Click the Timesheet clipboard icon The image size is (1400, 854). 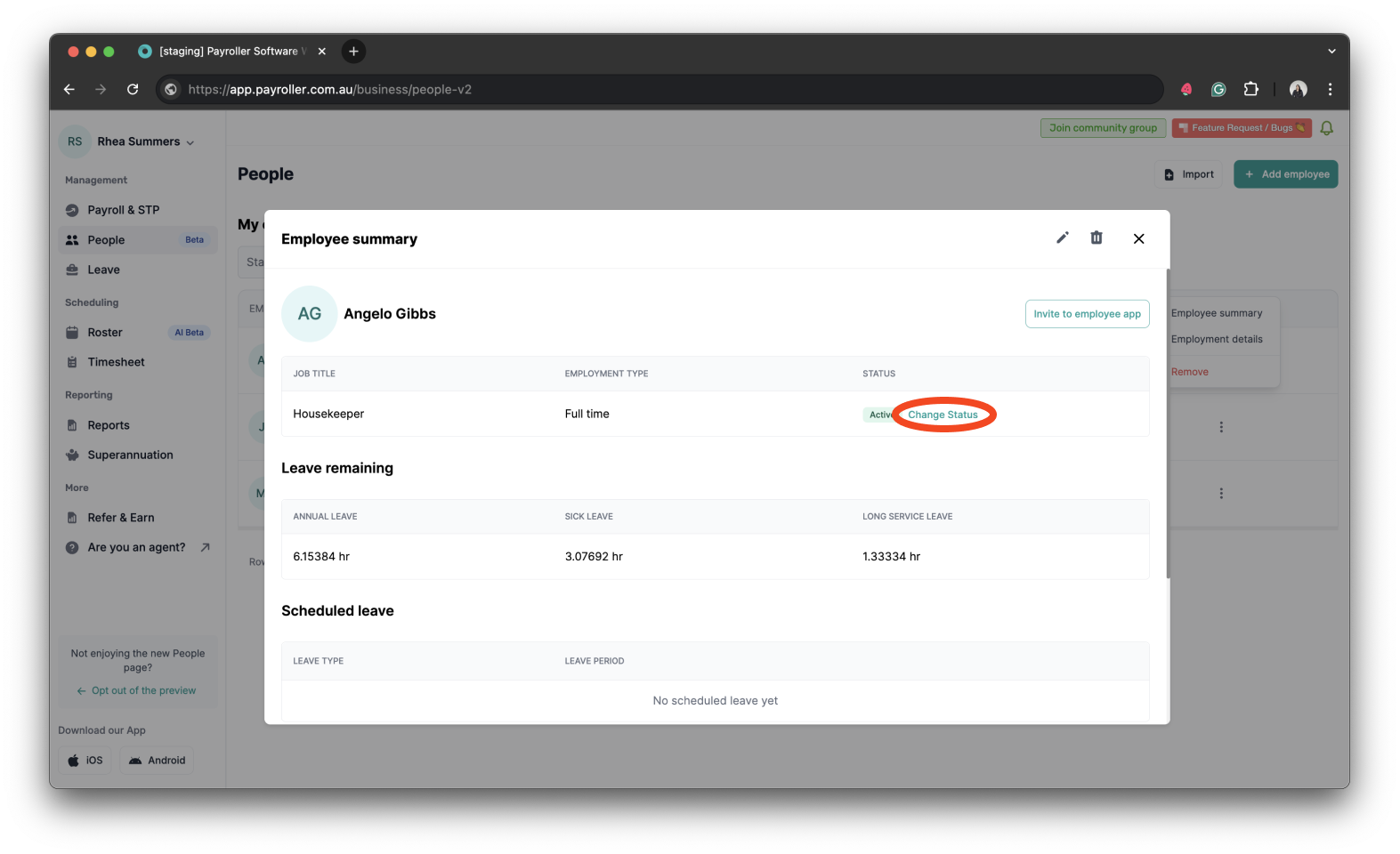(x=72, y=362)
